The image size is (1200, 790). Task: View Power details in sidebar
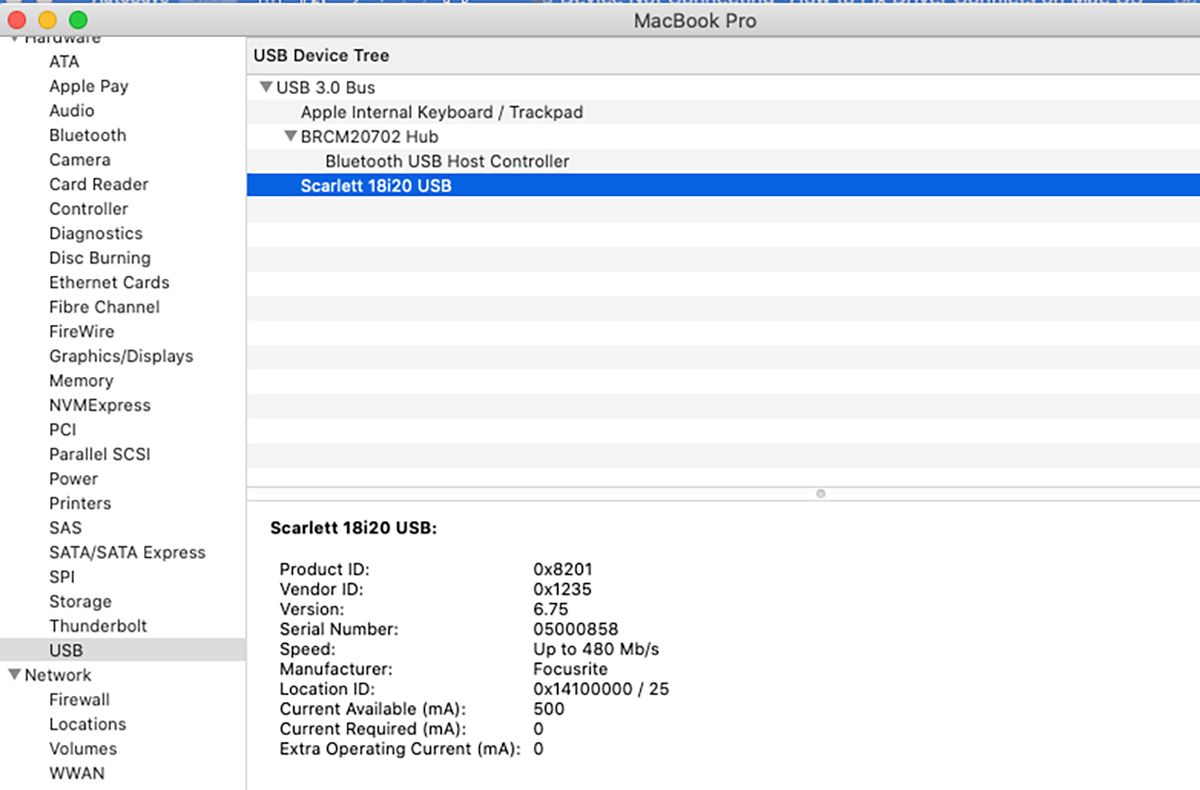click(x=73, y=479)
